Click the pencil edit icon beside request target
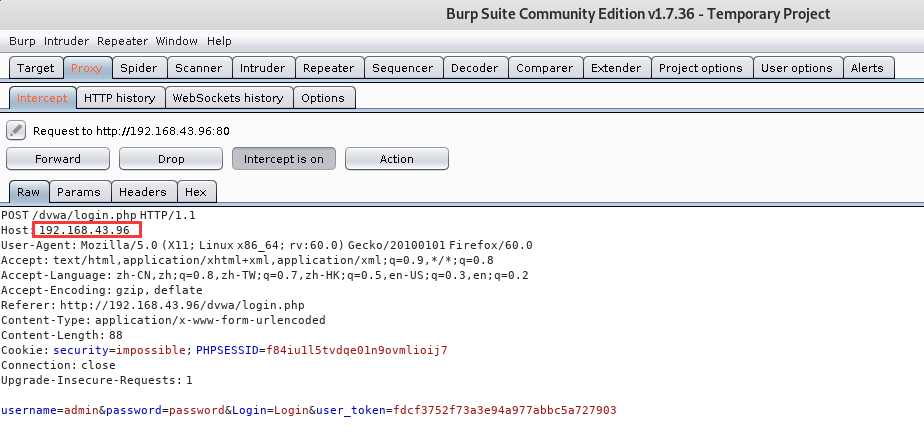 point(16,130)
